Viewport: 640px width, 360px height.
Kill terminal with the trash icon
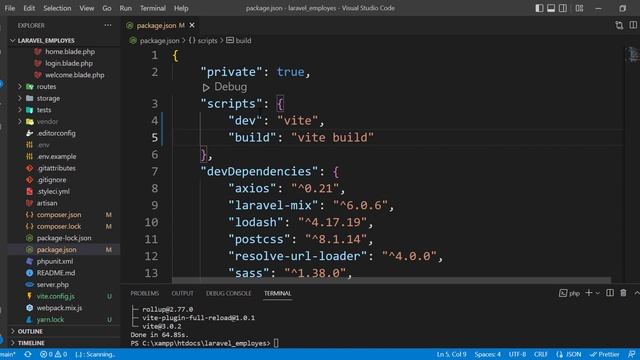pos(623,293)
